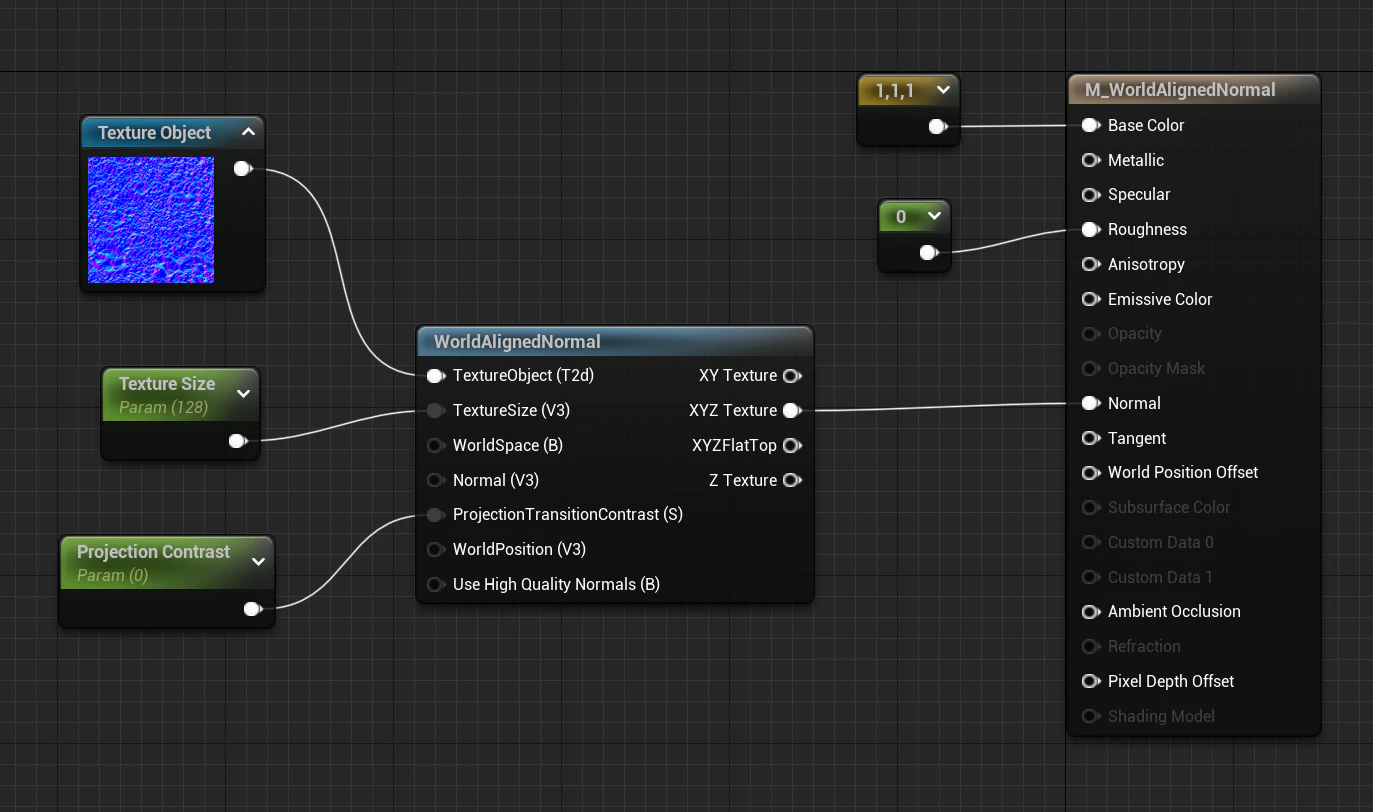
Task: Expand the Projection Contrast node chevron
Action: pyautogui.click(x=258, y=562)
